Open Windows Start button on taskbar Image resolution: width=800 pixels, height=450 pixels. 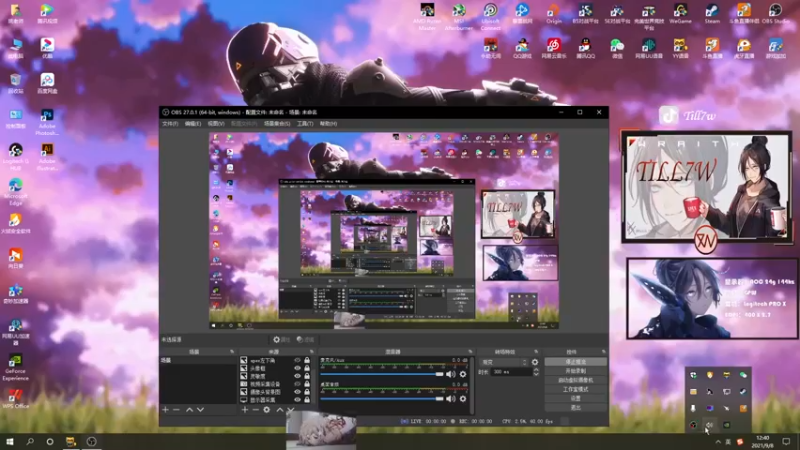9,442
